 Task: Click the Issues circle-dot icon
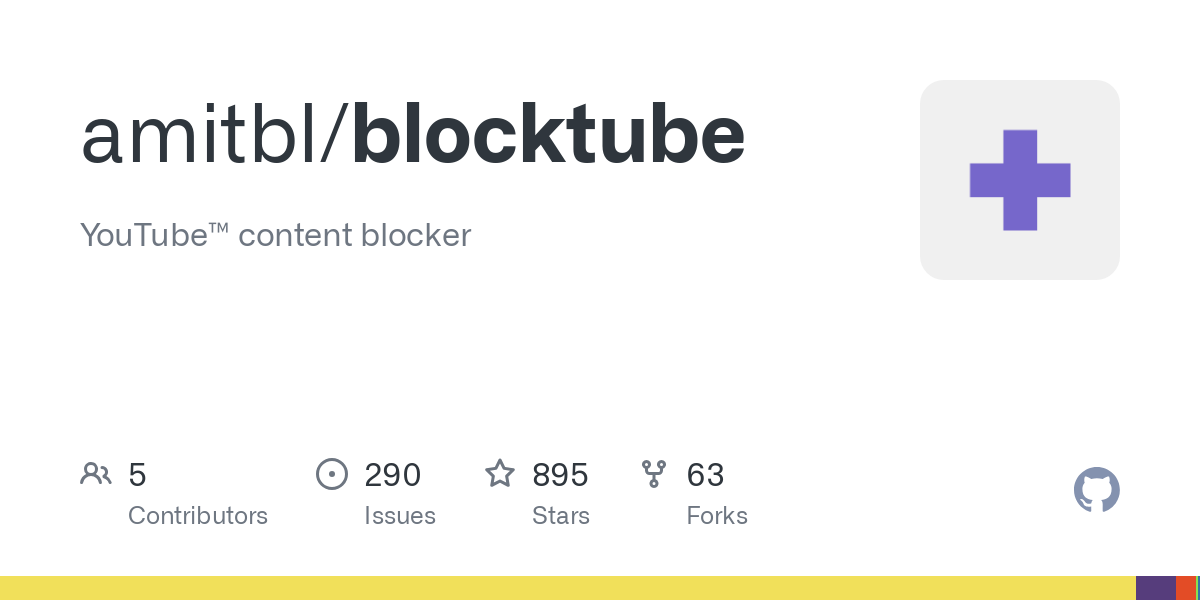click(331, 474)
